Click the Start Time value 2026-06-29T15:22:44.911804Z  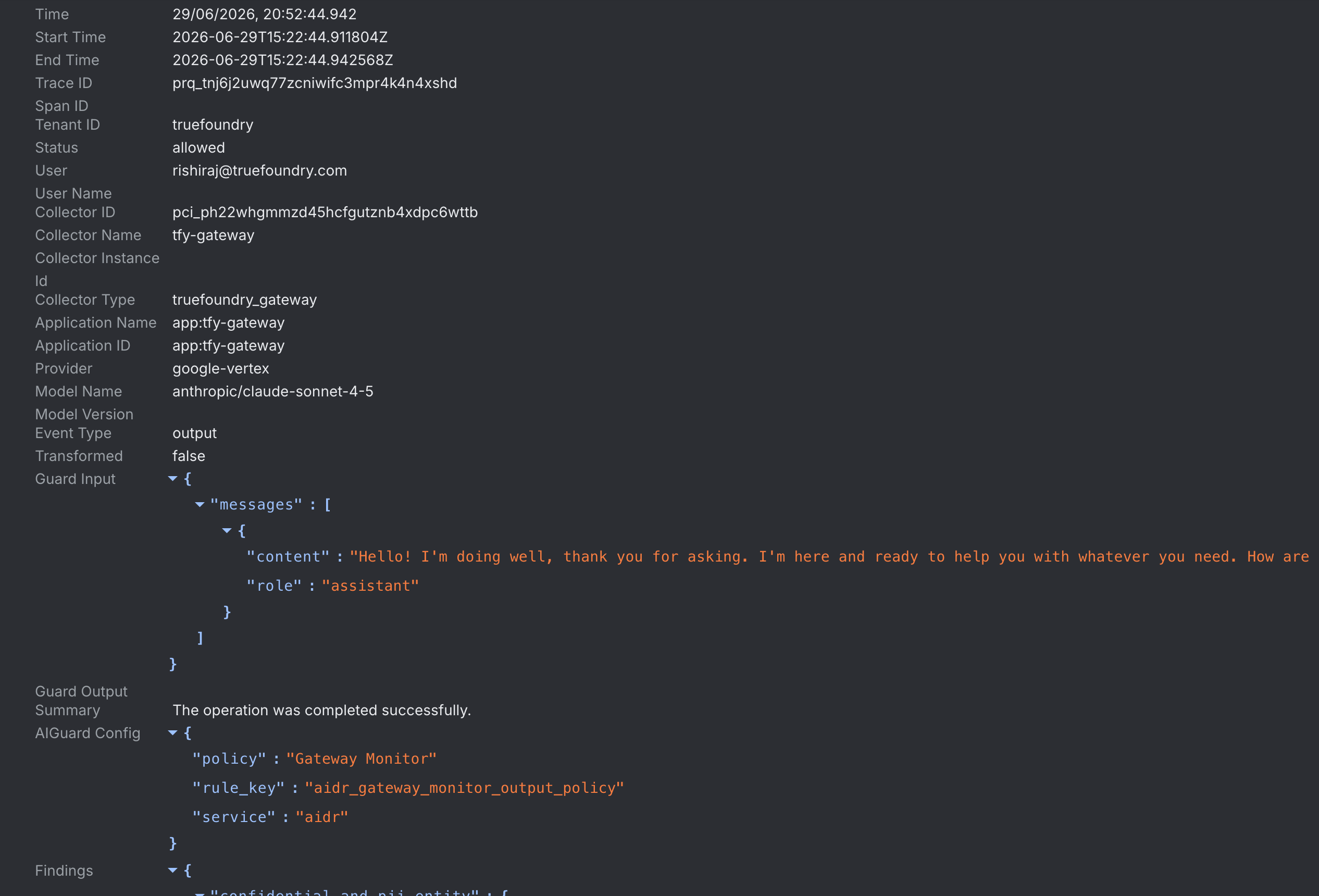coord(280,37)
